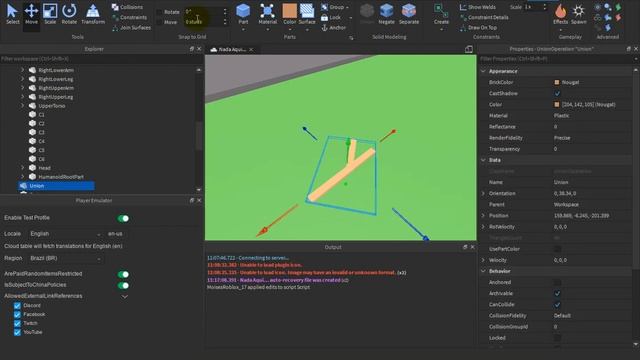640x360 pixels.
Task: Undock the Output panel
Action: tap(465, 247)
